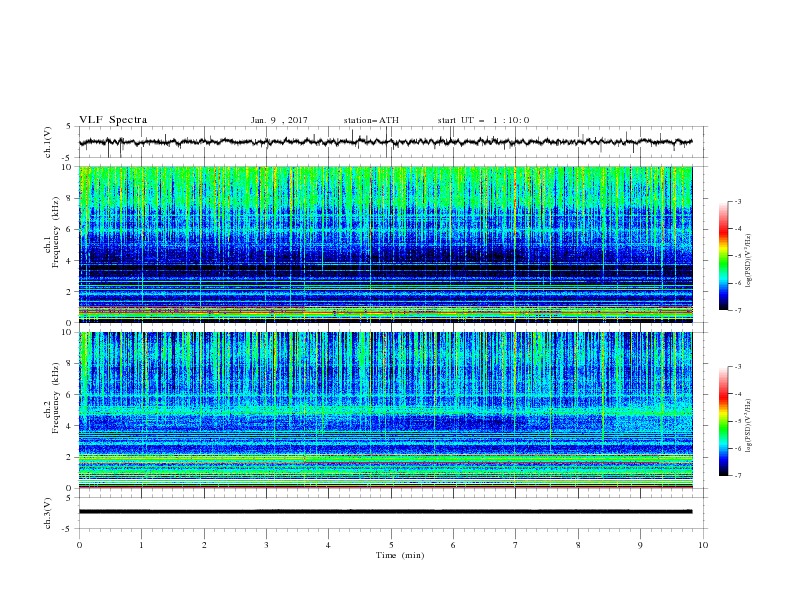The width and height of the screenshot is (792, 612).
Task: Click the 'start UT = 1:10:0' text
Action: [483, 120]
